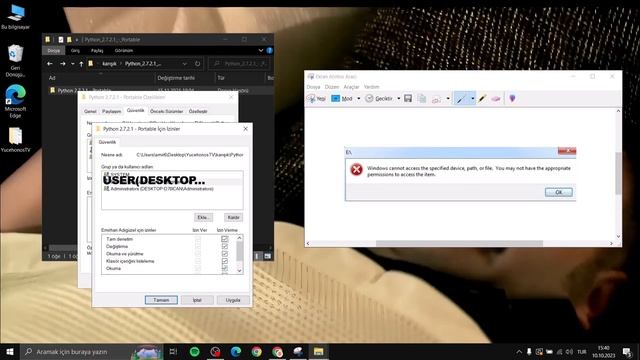
Task: Click OK in the captured error dialog
Action: click(x=558, y=192)
